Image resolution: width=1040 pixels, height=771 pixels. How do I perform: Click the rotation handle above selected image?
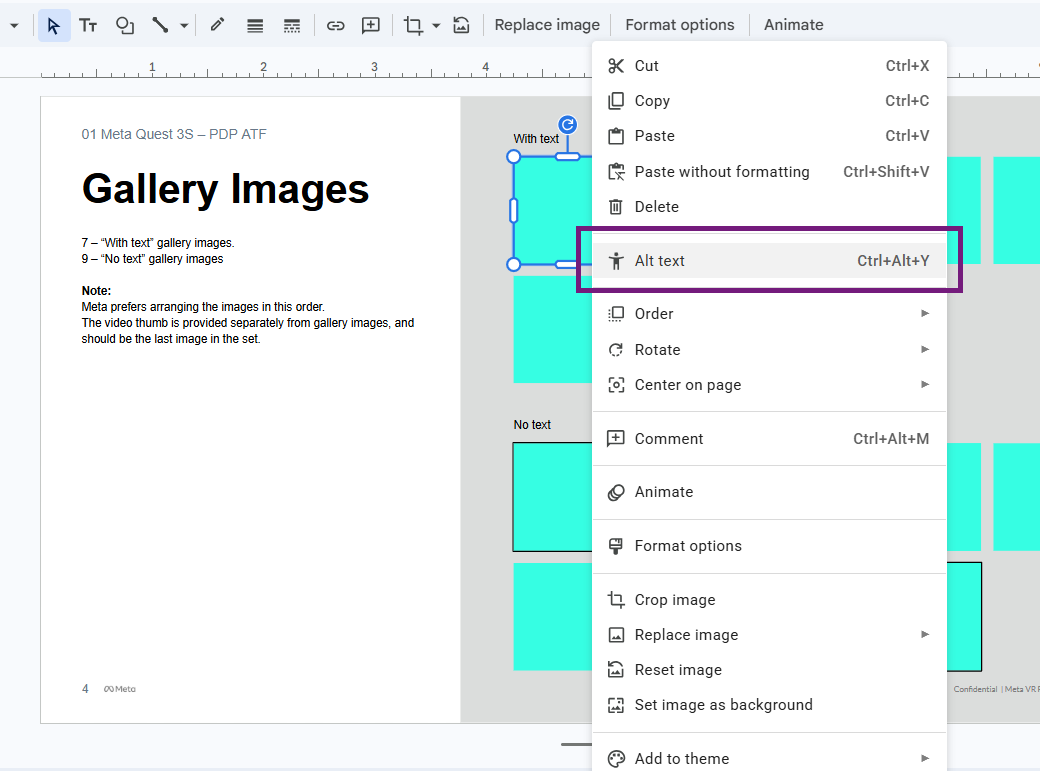pos(567,125)
